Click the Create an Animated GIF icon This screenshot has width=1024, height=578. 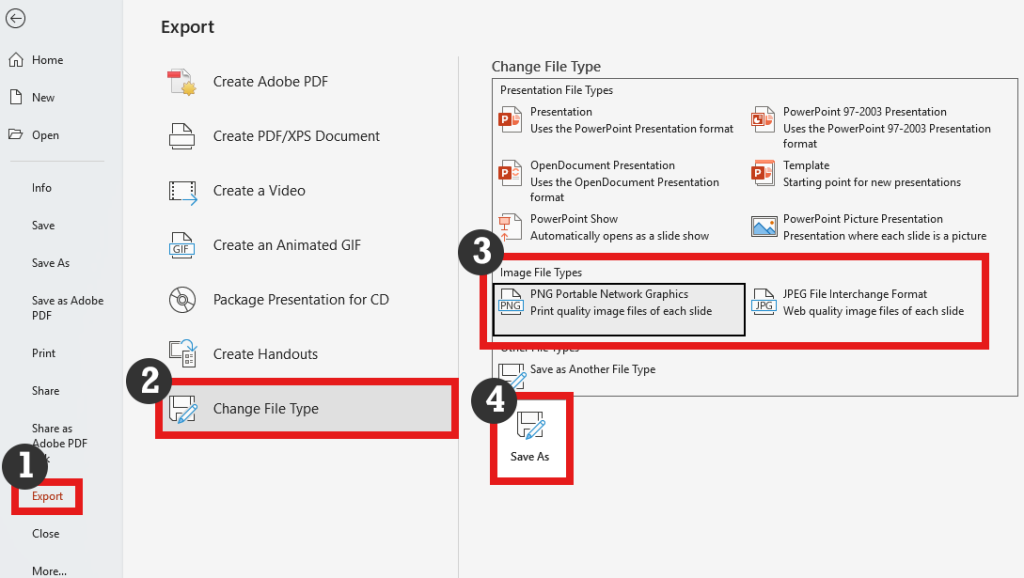pyautogui.click(x=182, y=245)
